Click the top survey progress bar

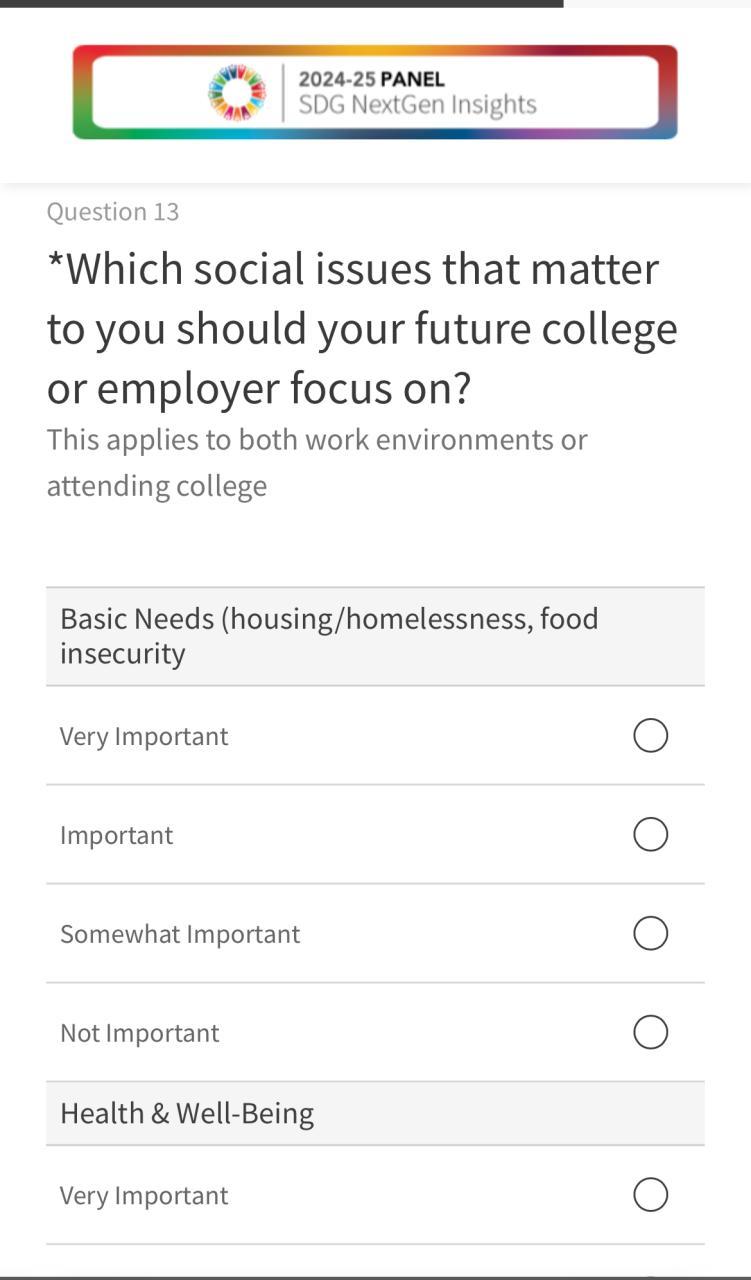coord(281,4)
